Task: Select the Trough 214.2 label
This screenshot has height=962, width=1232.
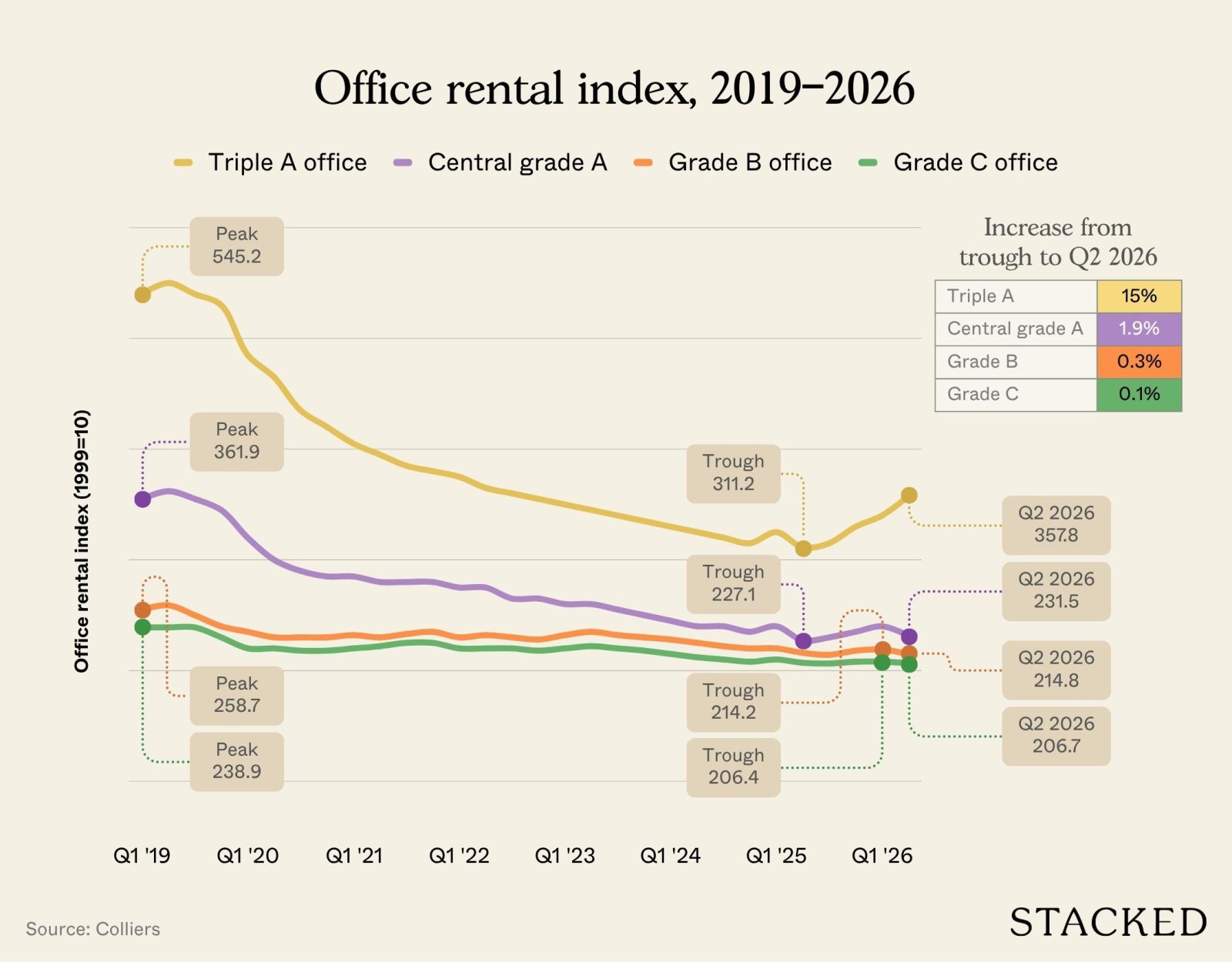Action: 733,702
